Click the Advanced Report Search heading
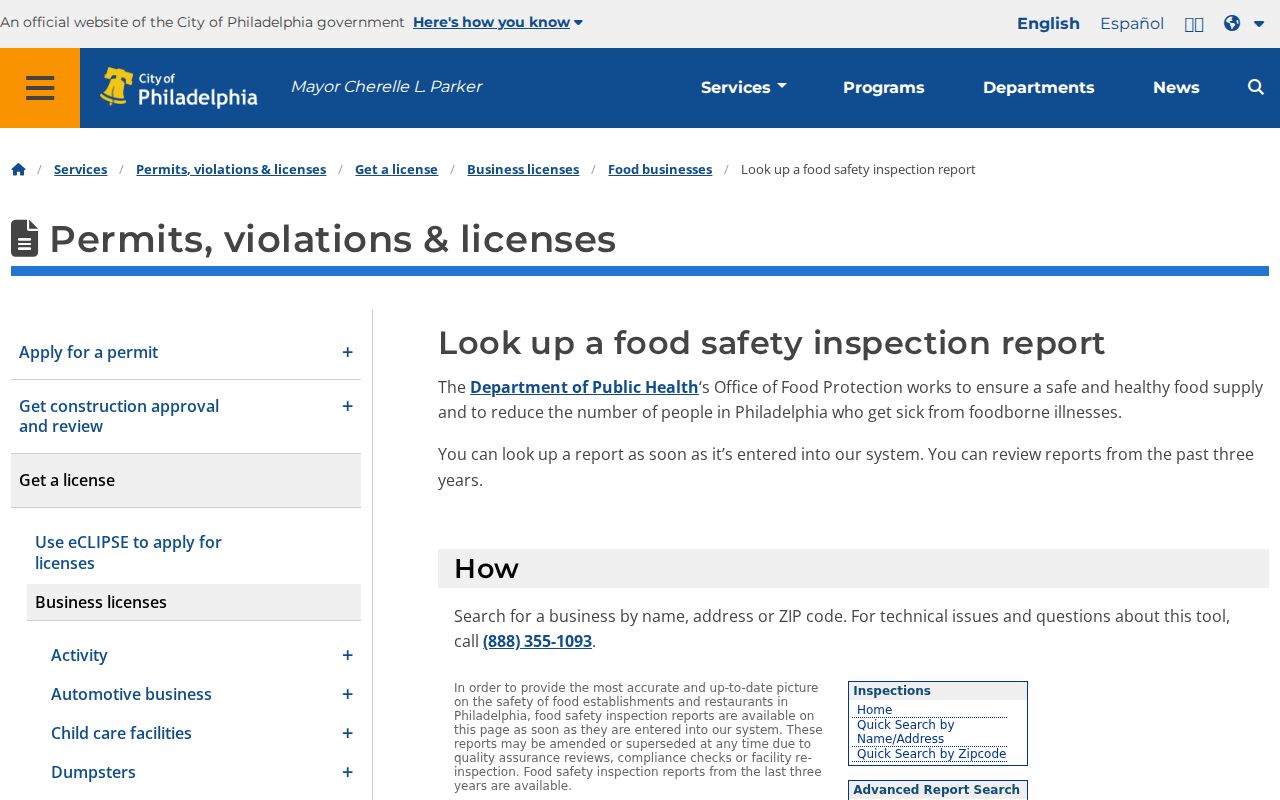This screenshot has height=800, width=1280. [x=936, y=790]
